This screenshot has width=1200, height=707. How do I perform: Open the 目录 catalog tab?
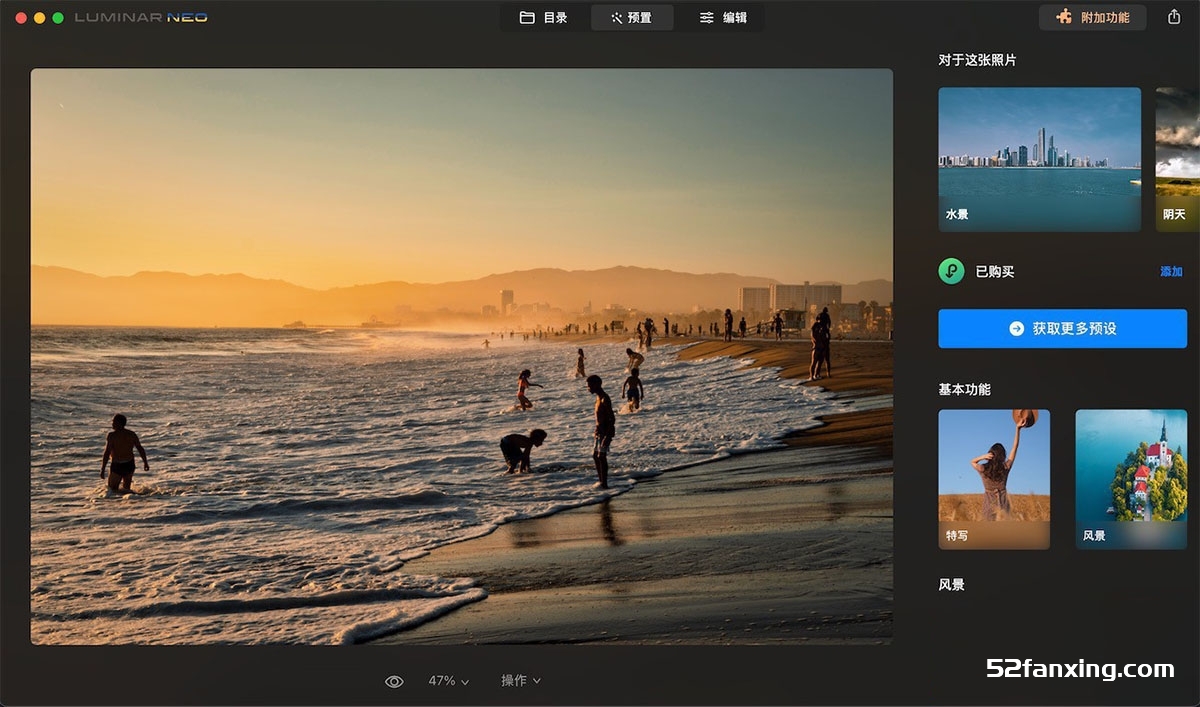pos(543,17)
